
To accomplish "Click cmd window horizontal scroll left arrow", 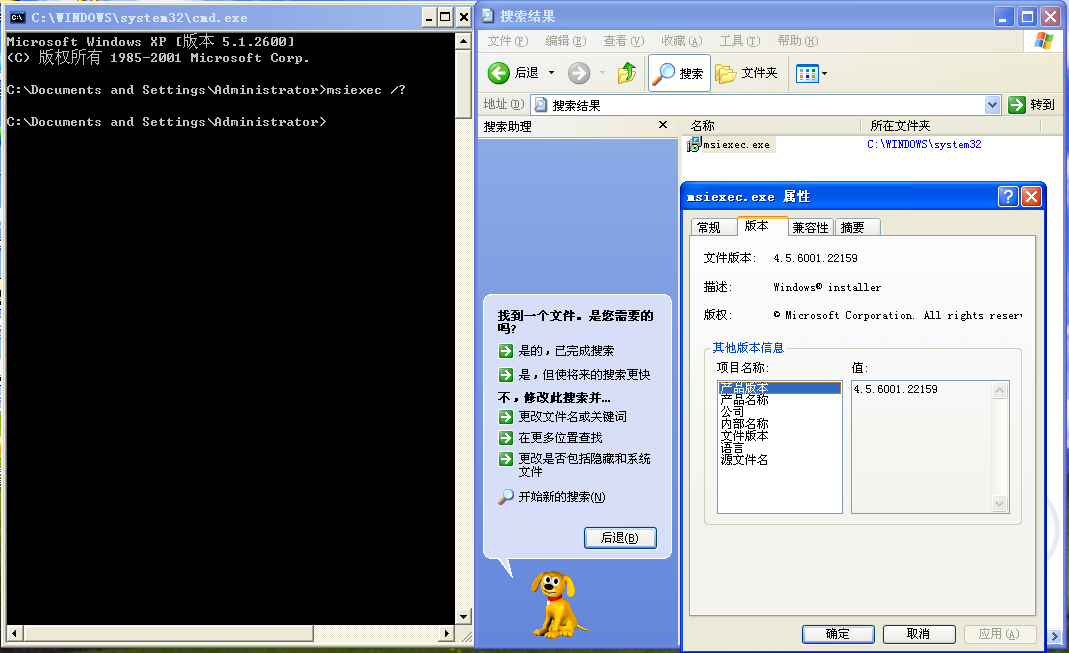I will click(14, 634).
